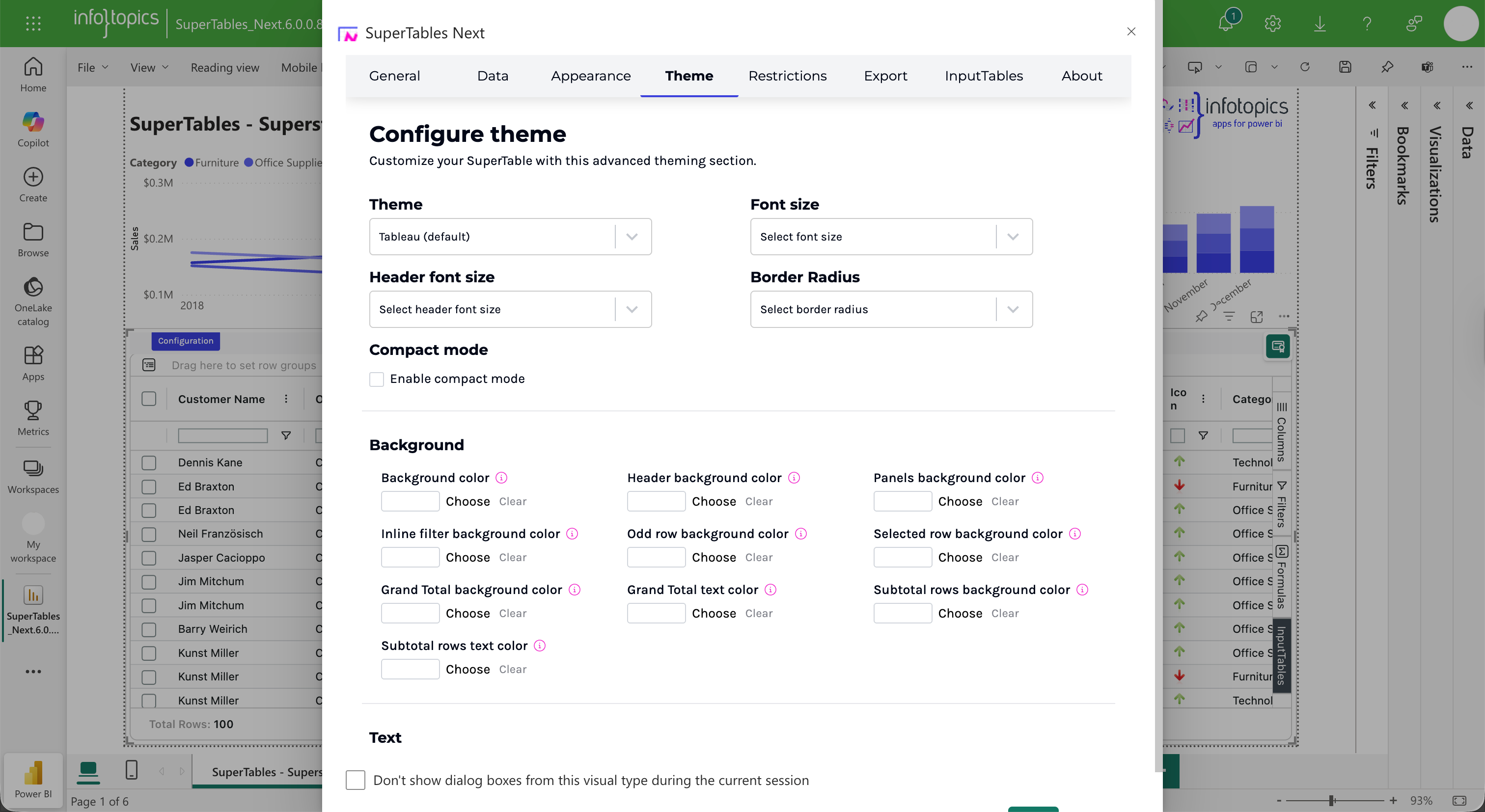This screenshot has height=812, width=1485.
Task: Click the download arrow icon in header
Action: 1320,24
